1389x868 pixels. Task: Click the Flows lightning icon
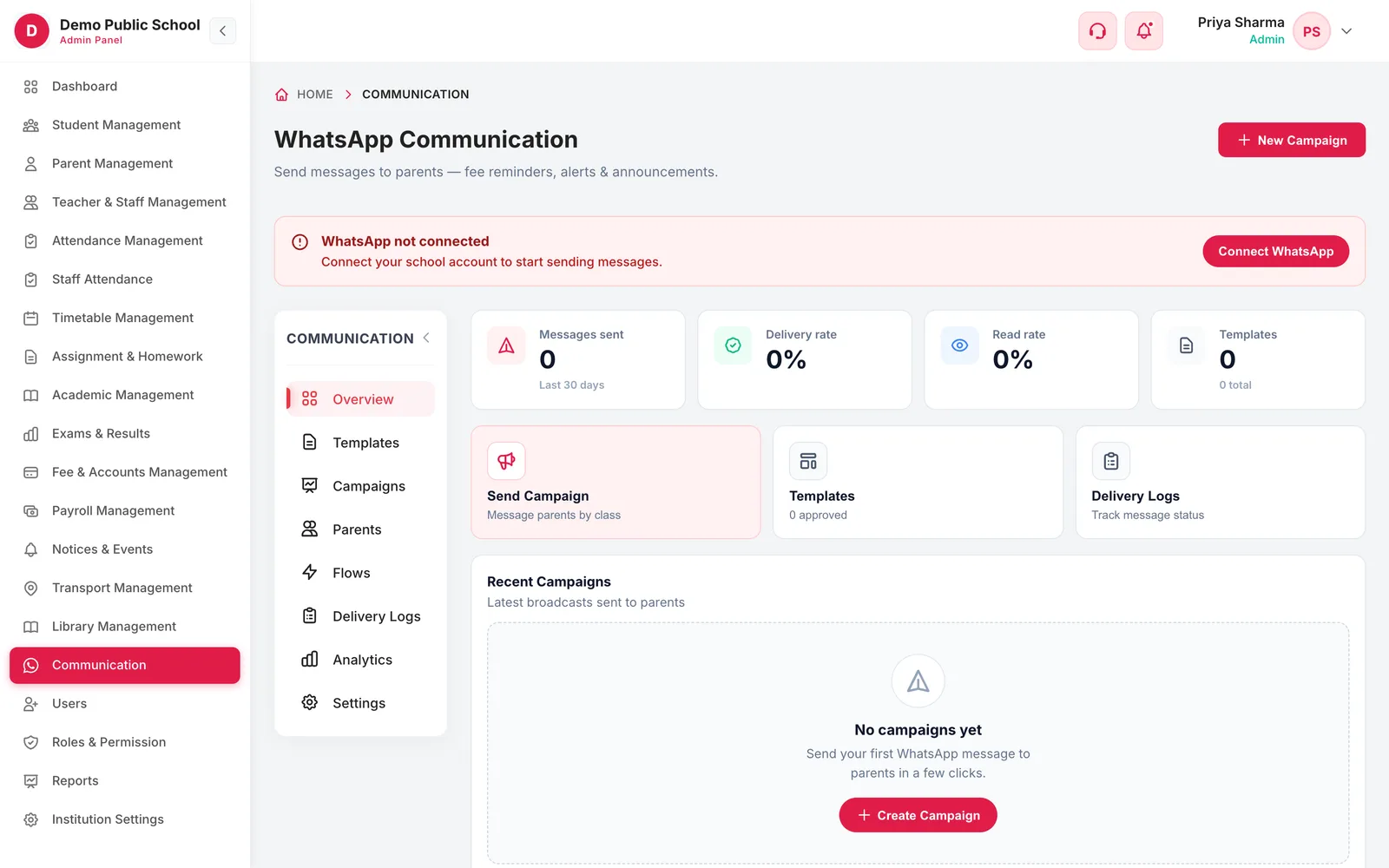coord(309,572)
